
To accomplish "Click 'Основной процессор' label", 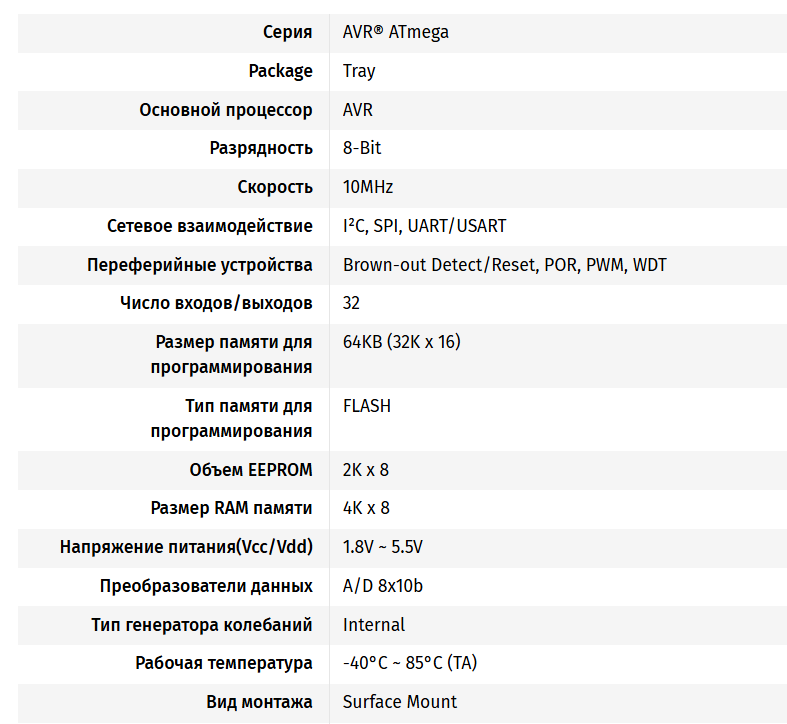I will [225, 110].
